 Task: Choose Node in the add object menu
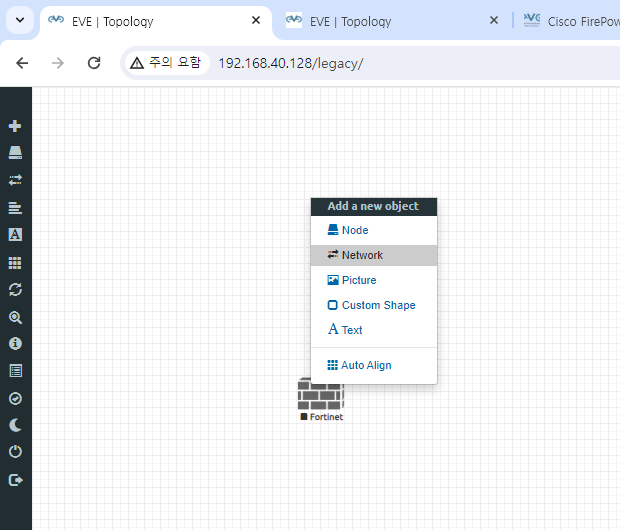[374, 230]
